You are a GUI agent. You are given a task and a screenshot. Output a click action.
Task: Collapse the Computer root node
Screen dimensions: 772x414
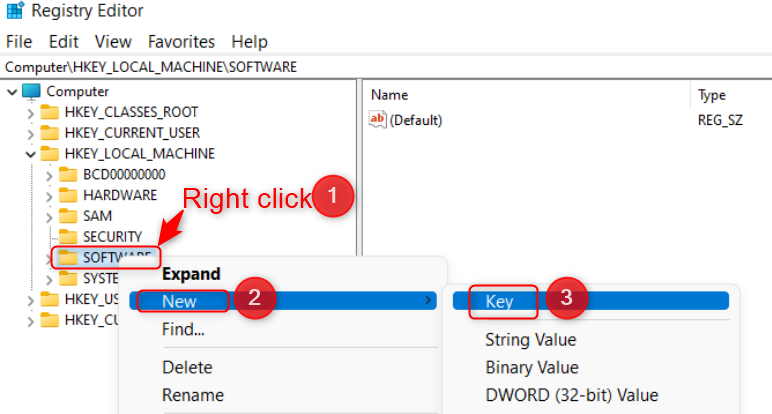click(x=12, y=92)
